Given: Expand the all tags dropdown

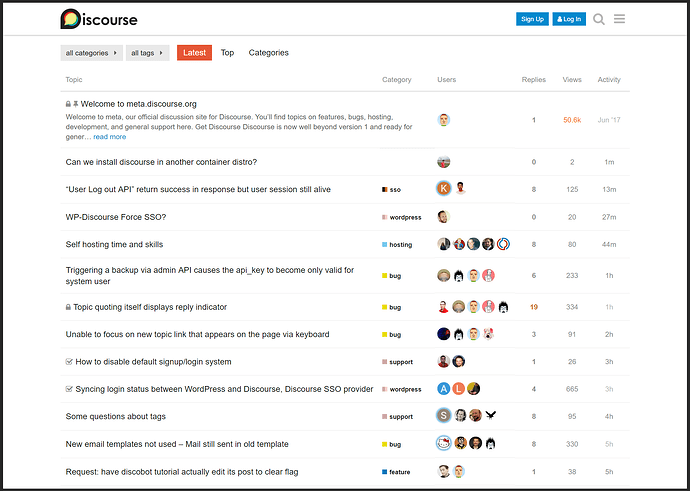Looking at the screenshot, I should [x=147, y=53].
